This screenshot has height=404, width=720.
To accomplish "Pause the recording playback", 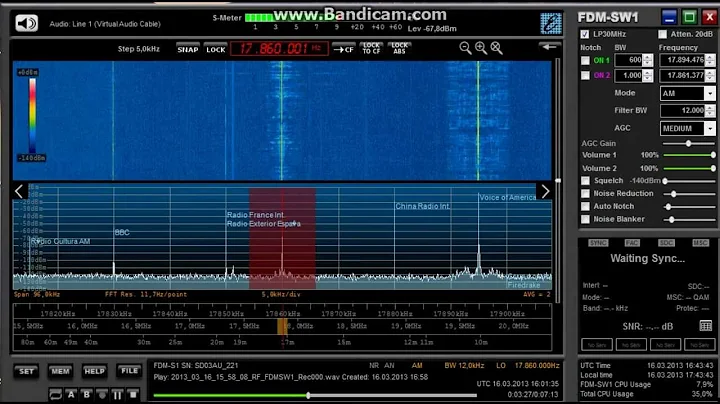I will tap(118, 394).
